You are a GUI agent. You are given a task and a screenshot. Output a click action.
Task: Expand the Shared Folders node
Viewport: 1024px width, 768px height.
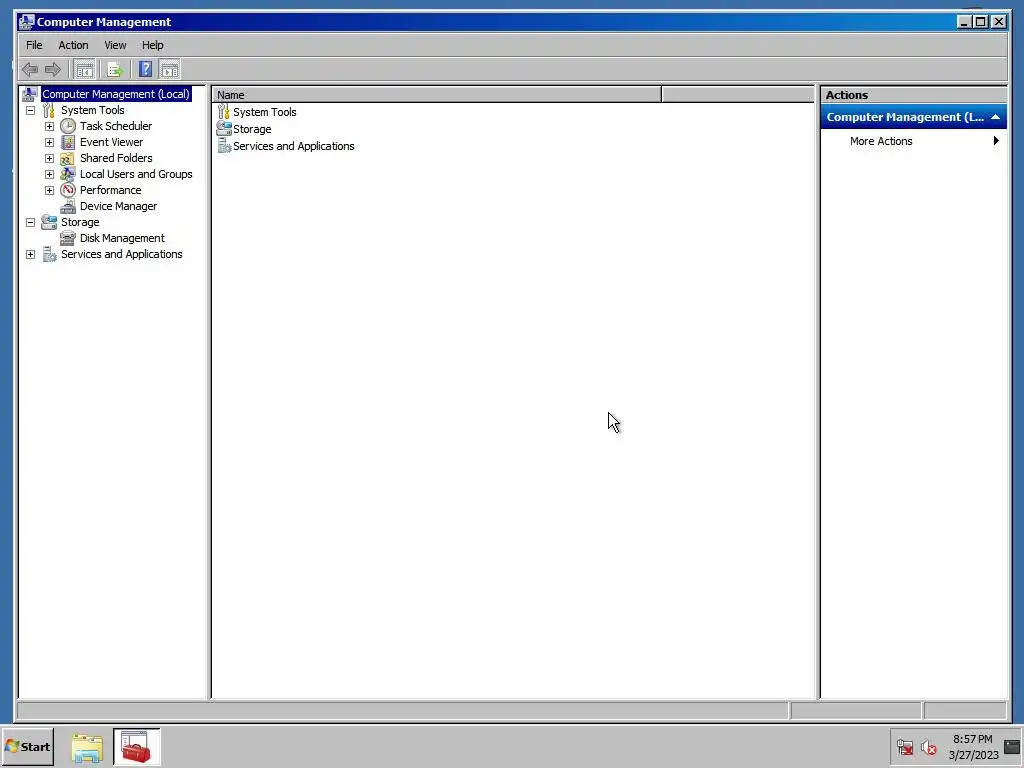(x=50, y=158)
